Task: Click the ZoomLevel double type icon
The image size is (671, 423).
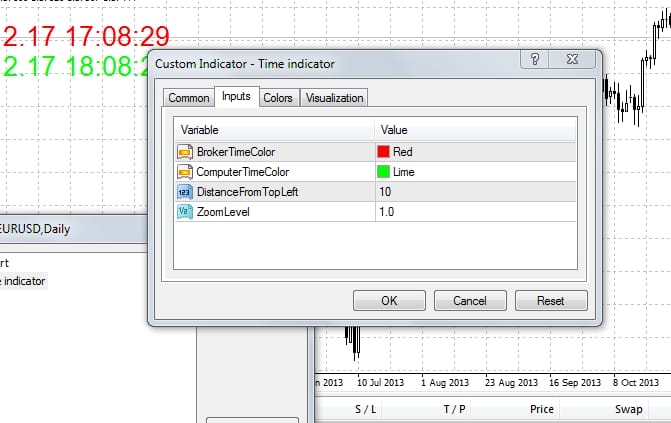Action: (184, 212)
